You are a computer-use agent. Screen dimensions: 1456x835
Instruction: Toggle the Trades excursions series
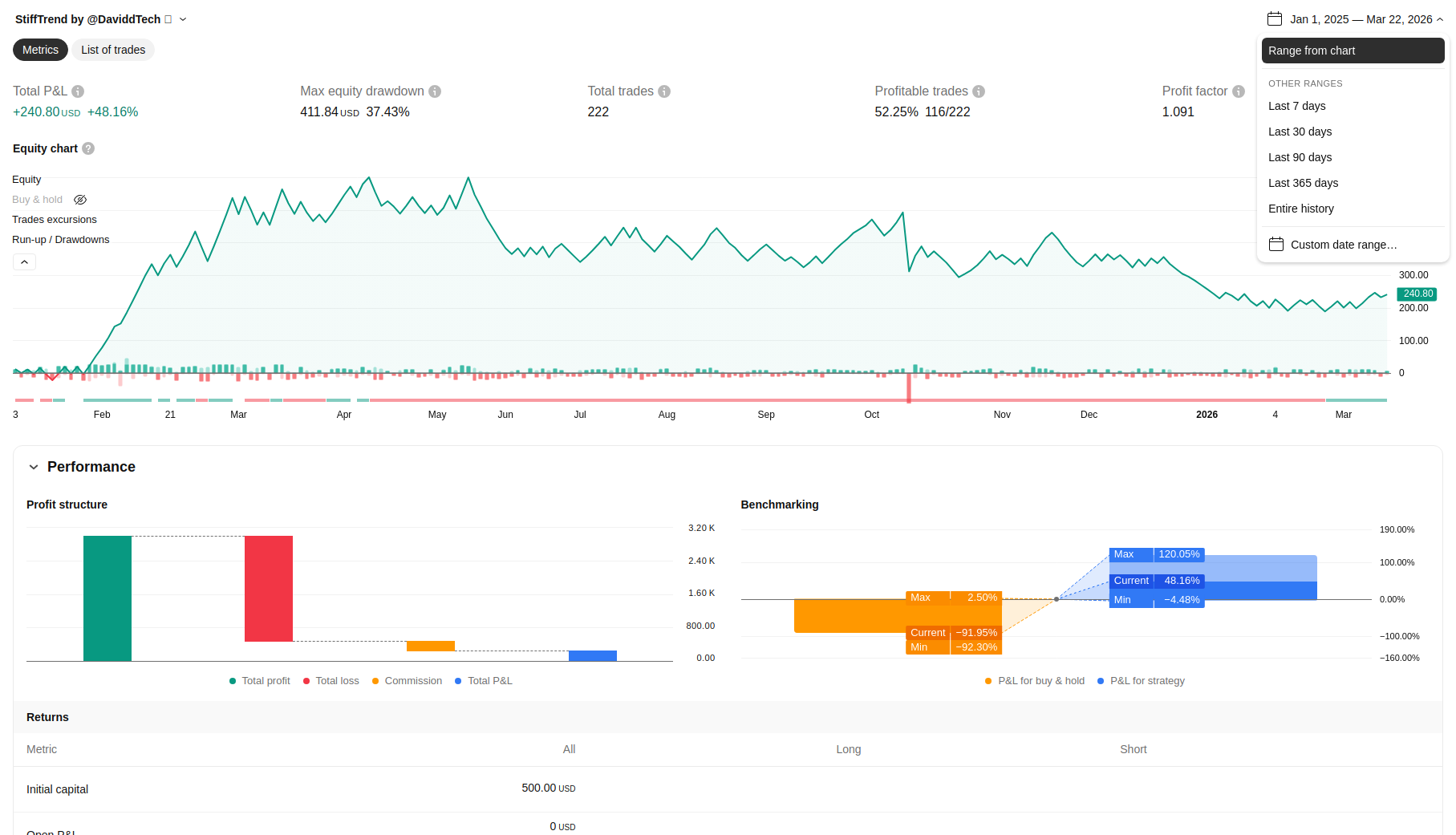click(55, 220)
